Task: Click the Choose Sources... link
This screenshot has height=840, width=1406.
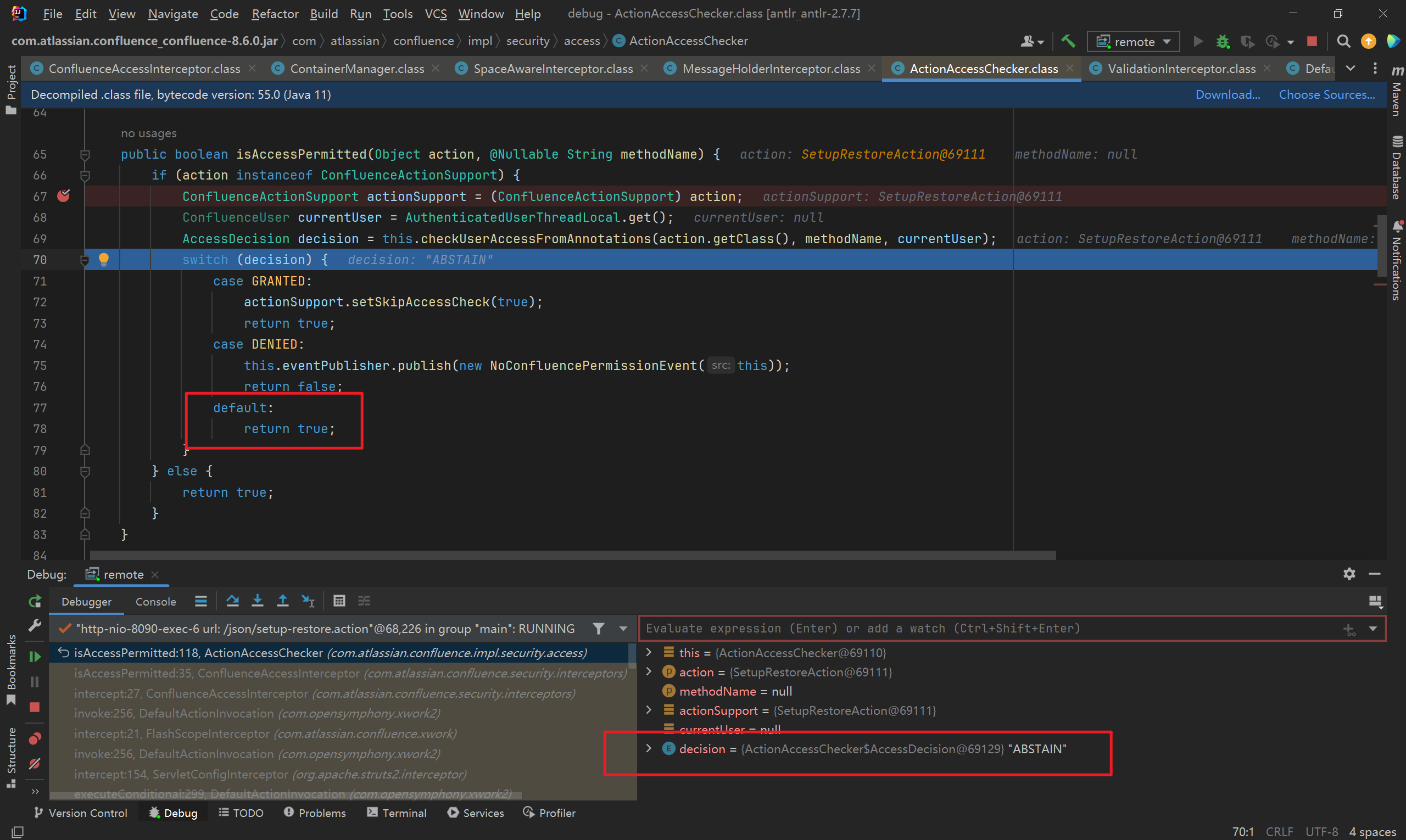Action: [1327, 94]
